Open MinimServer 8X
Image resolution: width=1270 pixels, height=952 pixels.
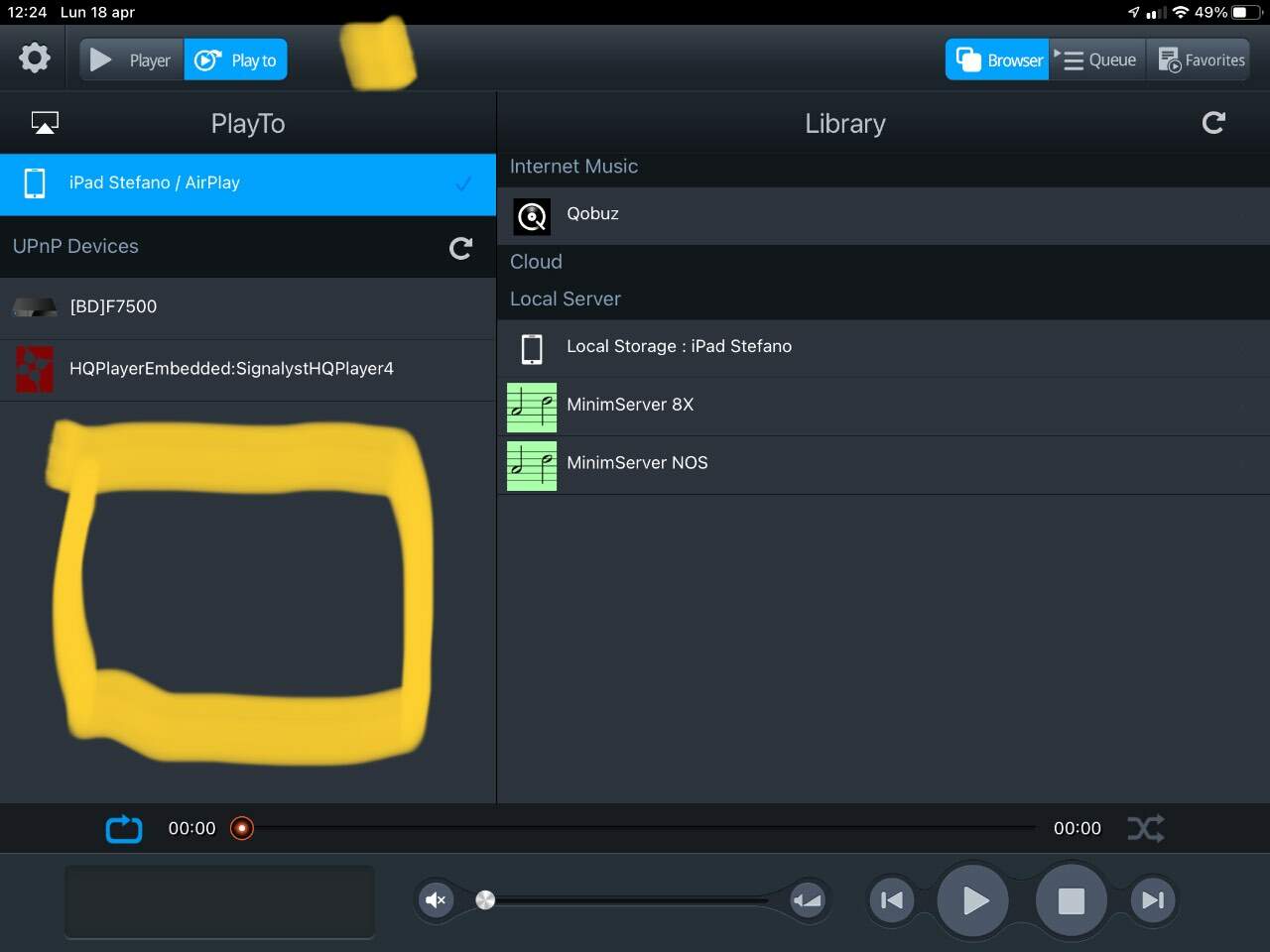tap(883, 406)
